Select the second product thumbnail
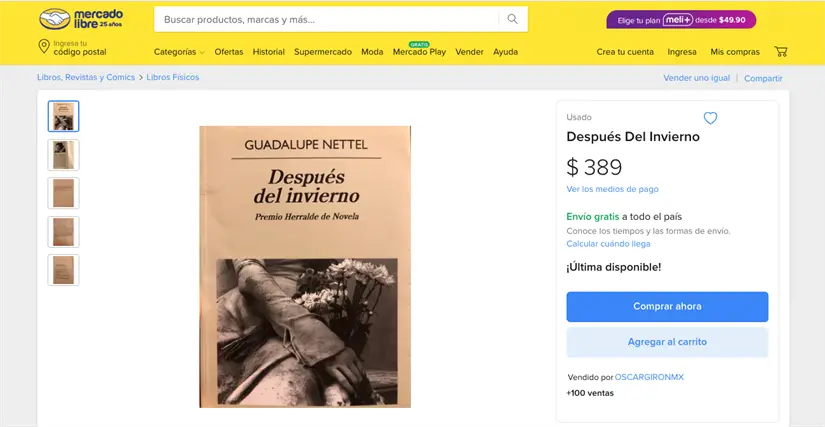Viewport: 825px width, 427px height. [x=64, y=155]
